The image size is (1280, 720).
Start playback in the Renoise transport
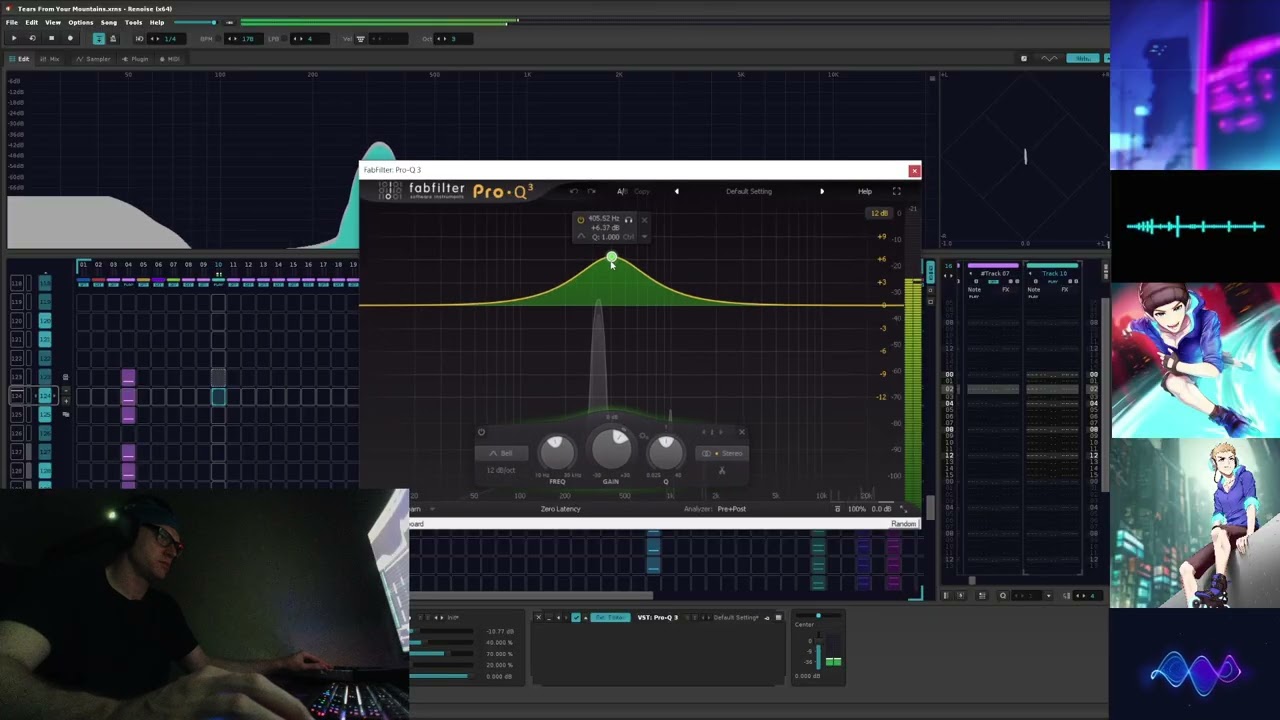point(14,38)
